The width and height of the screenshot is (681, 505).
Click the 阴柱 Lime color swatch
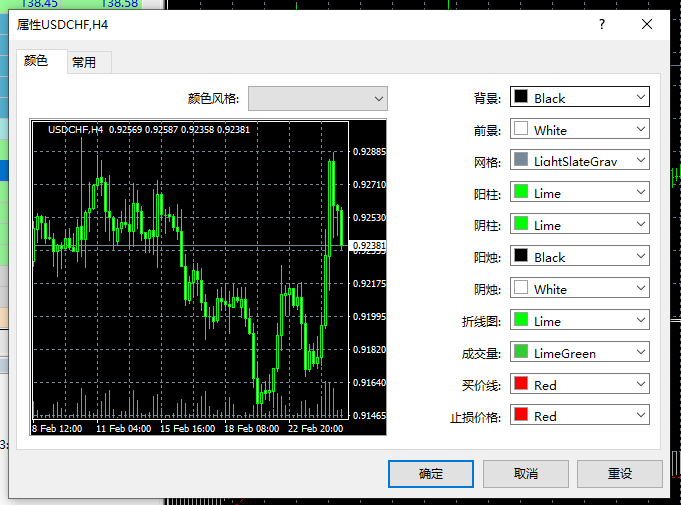pos(520,225)
